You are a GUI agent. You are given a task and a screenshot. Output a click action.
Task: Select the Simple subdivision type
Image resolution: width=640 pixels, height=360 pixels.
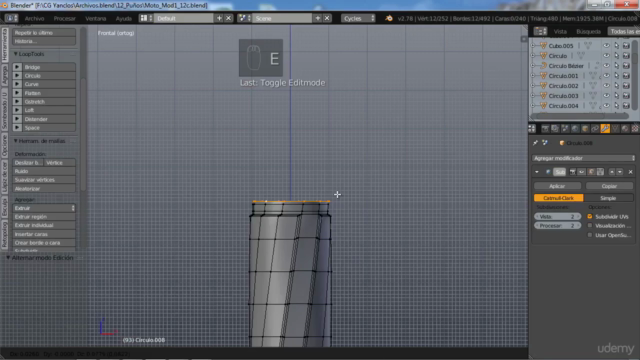(x=608, y=198)
